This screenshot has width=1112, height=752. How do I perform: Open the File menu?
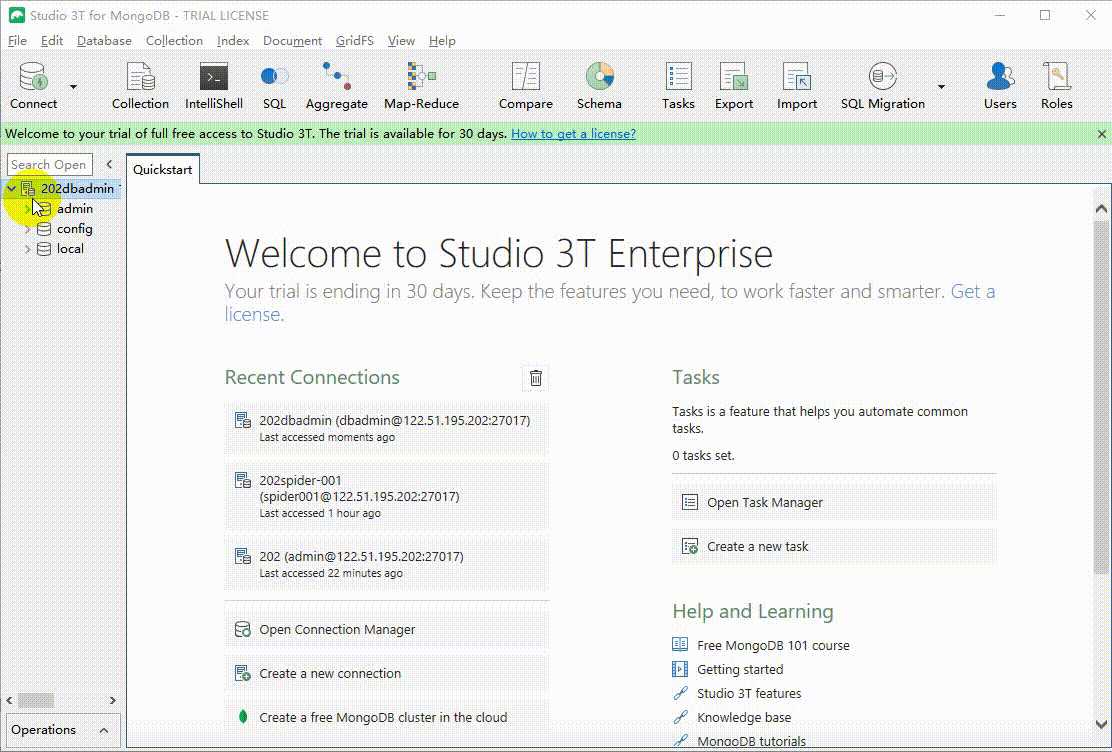pos(17,40)
